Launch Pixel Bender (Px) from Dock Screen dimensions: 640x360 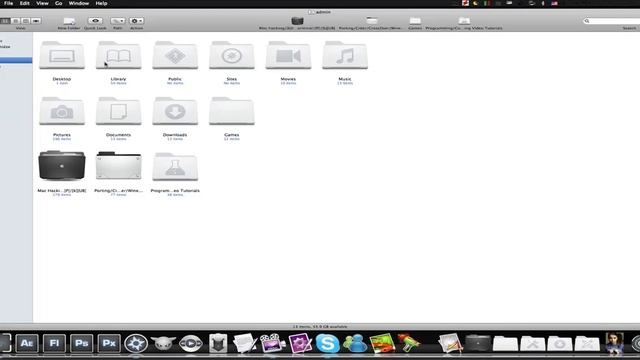coord(109,343)
